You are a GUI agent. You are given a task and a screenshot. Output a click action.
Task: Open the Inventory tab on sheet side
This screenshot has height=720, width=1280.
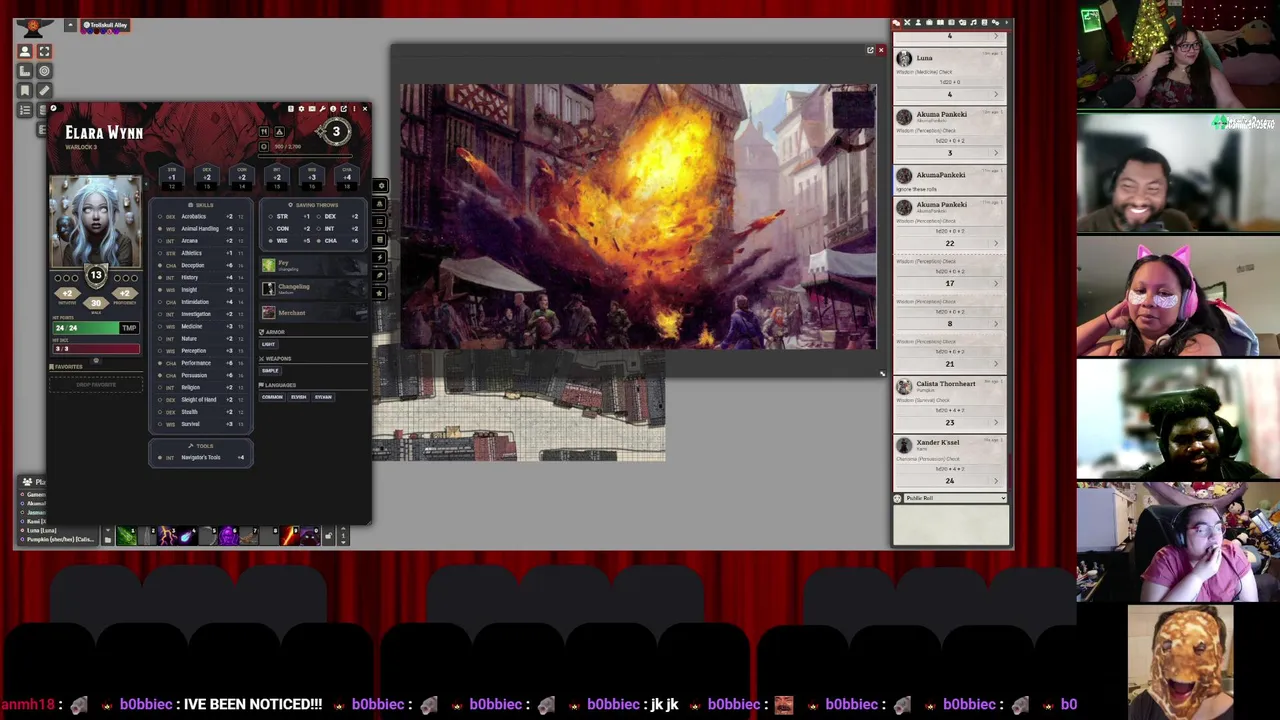[382, 204]
